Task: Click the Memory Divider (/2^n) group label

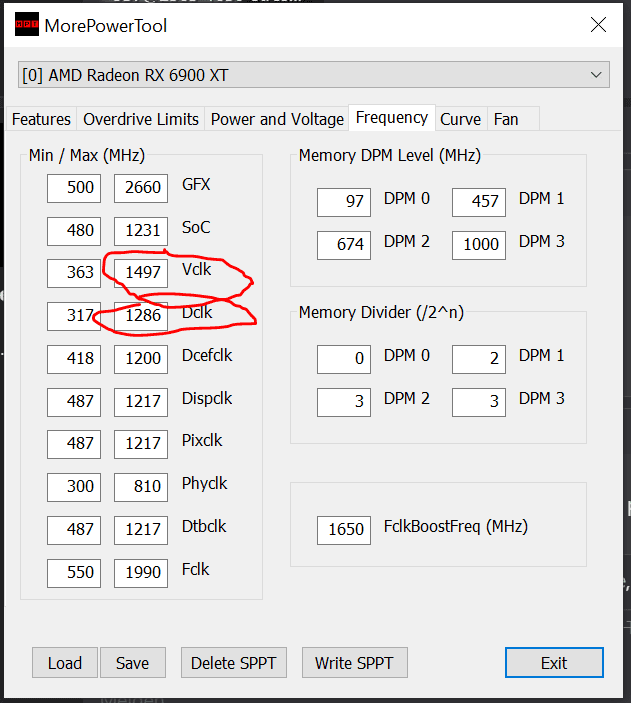Action: (381, 312)
